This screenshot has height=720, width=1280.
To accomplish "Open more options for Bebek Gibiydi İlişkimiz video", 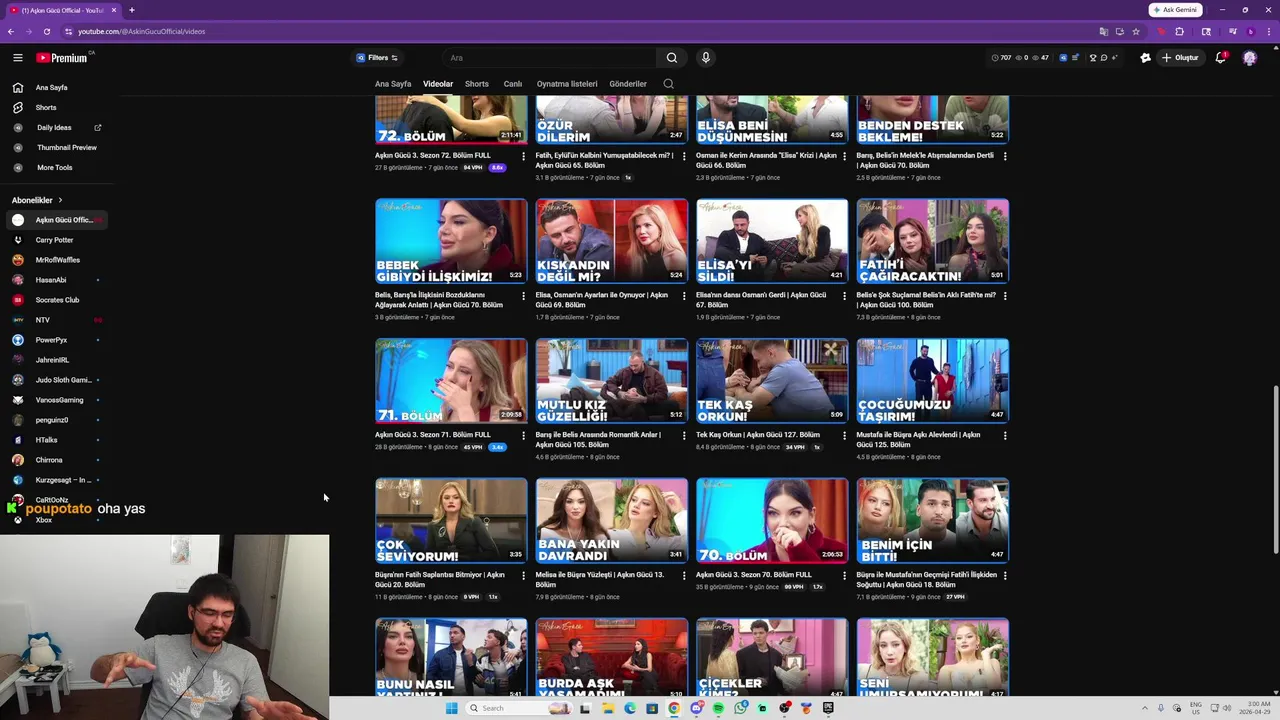I will pyautogui.click(x=523, y=296).
